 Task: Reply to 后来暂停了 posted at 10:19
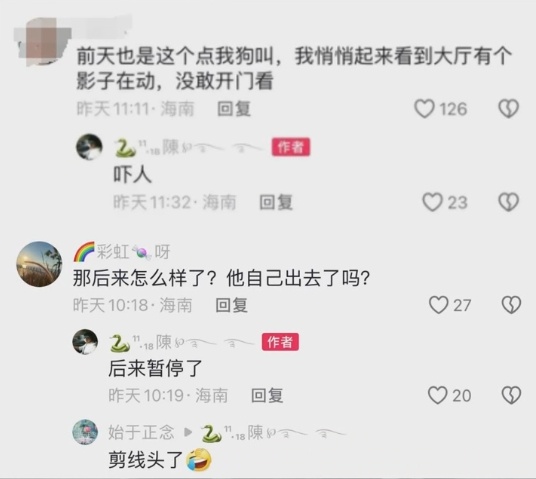click(267, 396)
